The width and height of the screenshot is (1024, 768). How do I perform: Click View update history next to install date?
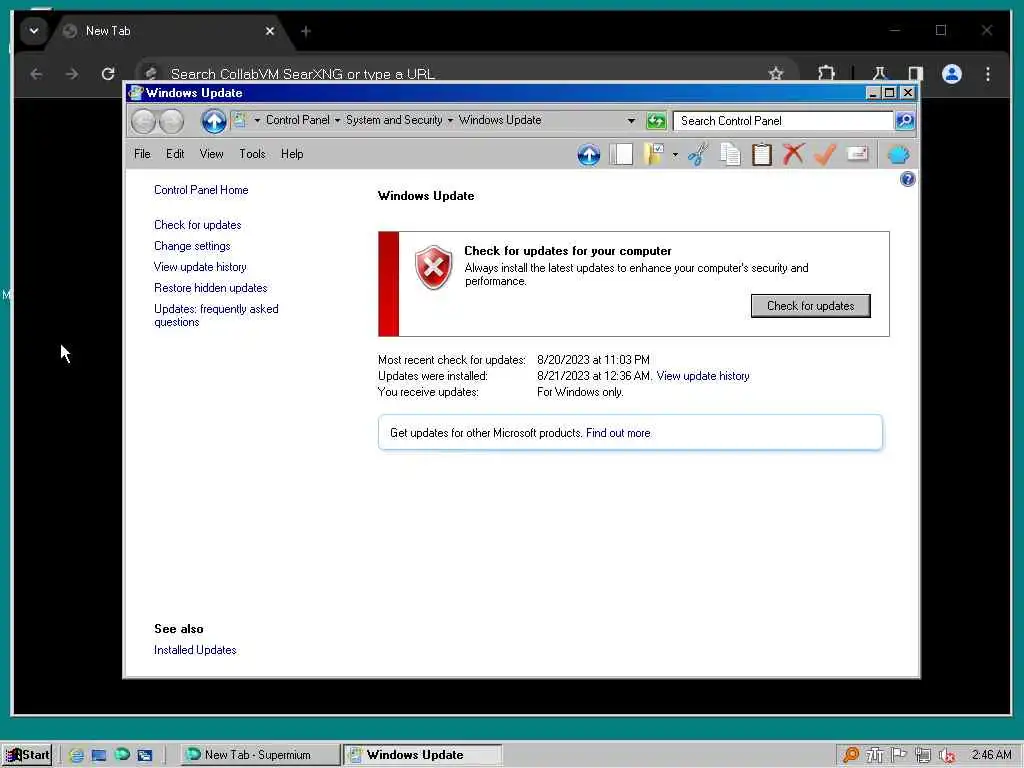[x=703, y=376]
